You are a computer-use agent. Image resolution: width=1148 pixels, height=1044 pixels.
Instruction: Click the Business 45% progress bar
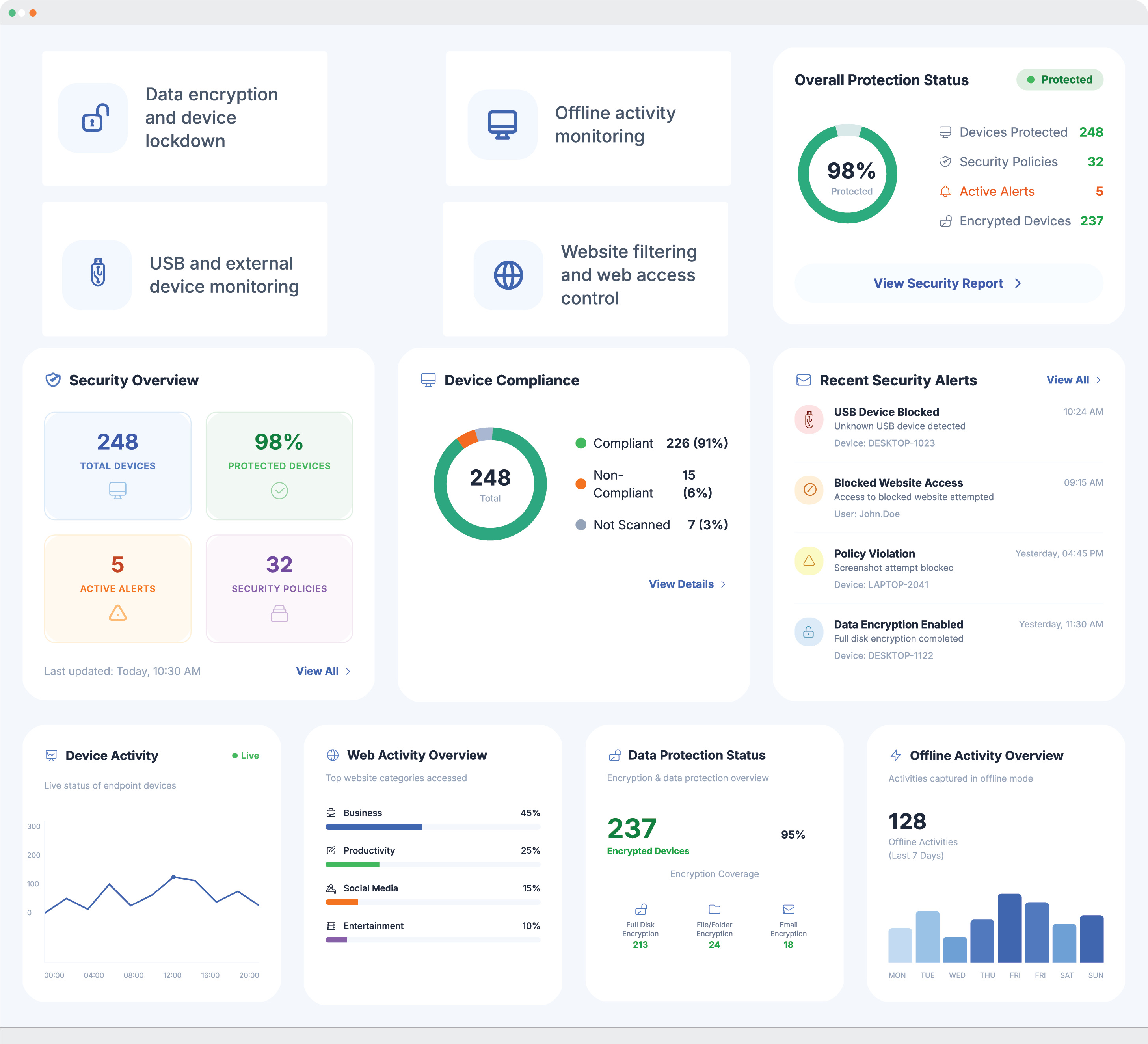[433, 826]
